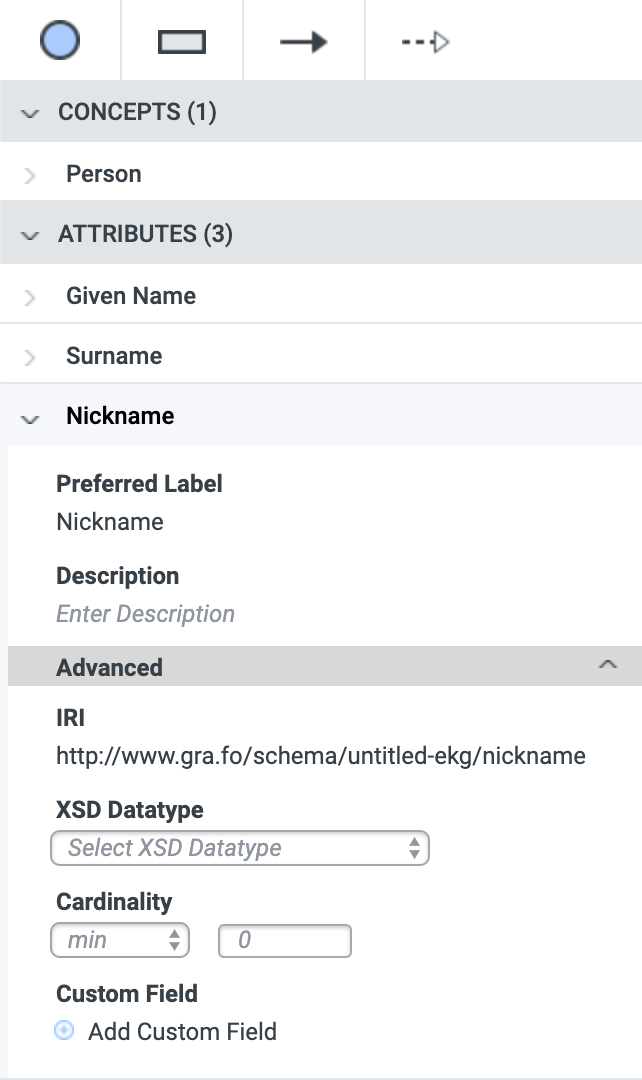Image resolution: width=642 pixels, height=1080 pixels.
Task: Click the ATTRIBUTES (3) header label
Action: (145, 233)
